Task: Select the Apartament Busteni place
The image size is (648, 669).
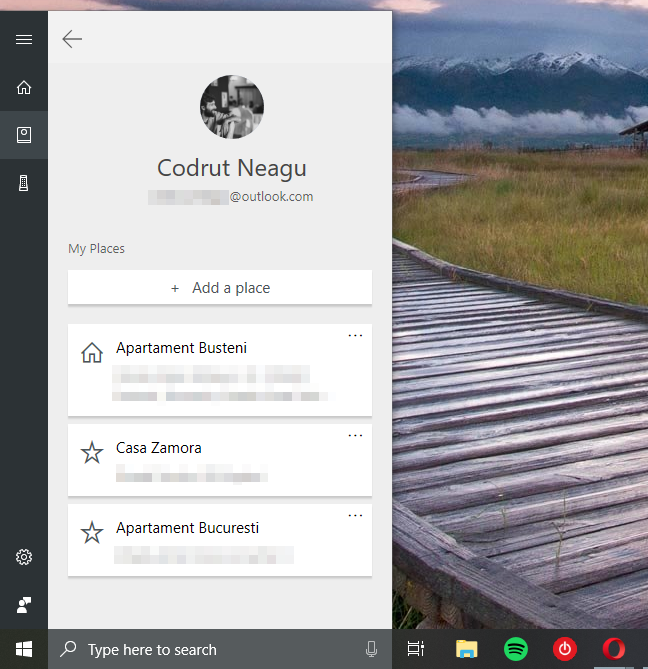Action: pyautogui.click(x=220, y=370)
